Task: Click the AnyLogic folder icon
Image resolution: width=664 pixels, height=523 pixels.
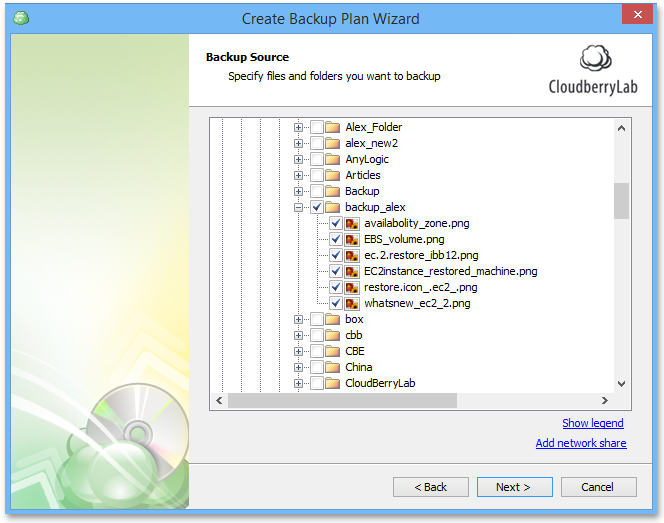Action: point(333,159)
